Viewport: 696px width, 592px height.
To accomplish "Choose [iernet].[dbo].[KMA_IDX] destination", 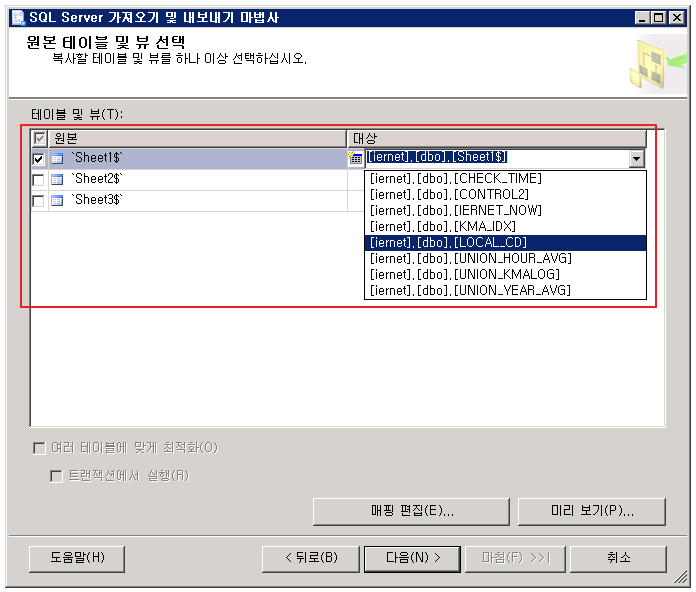I will [505, 226].
